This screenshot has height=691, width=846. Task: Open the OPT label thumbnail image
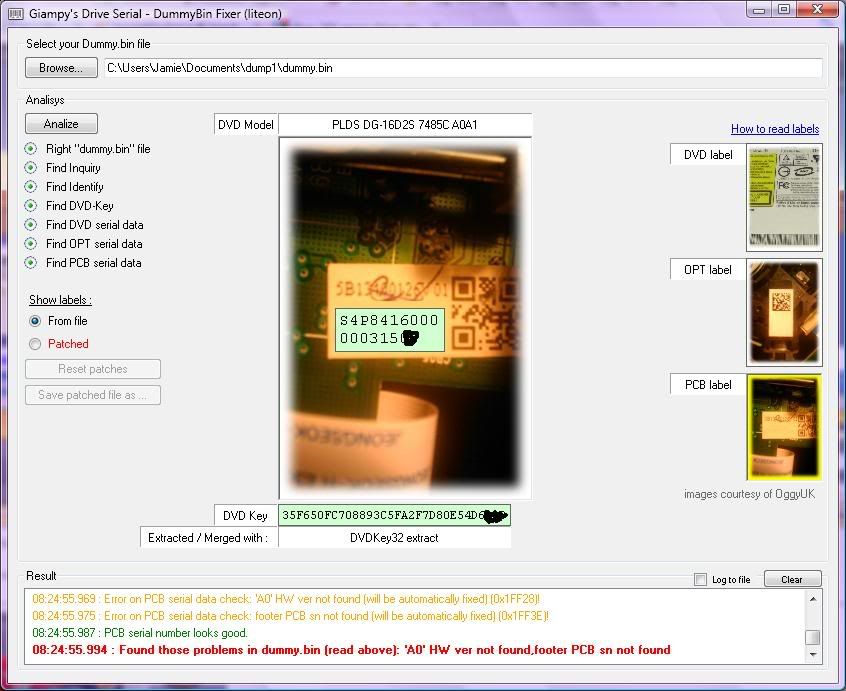tap(784, 312)
